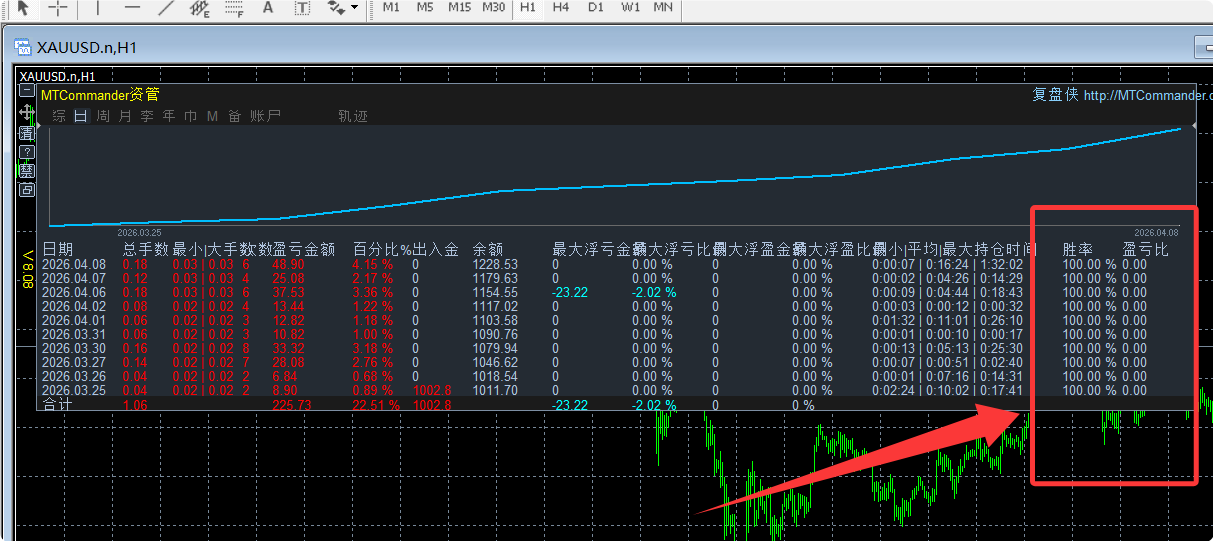1213x541 pixels.
Task: Switch to the 月 monthly tab
Action: click(125, 116)
